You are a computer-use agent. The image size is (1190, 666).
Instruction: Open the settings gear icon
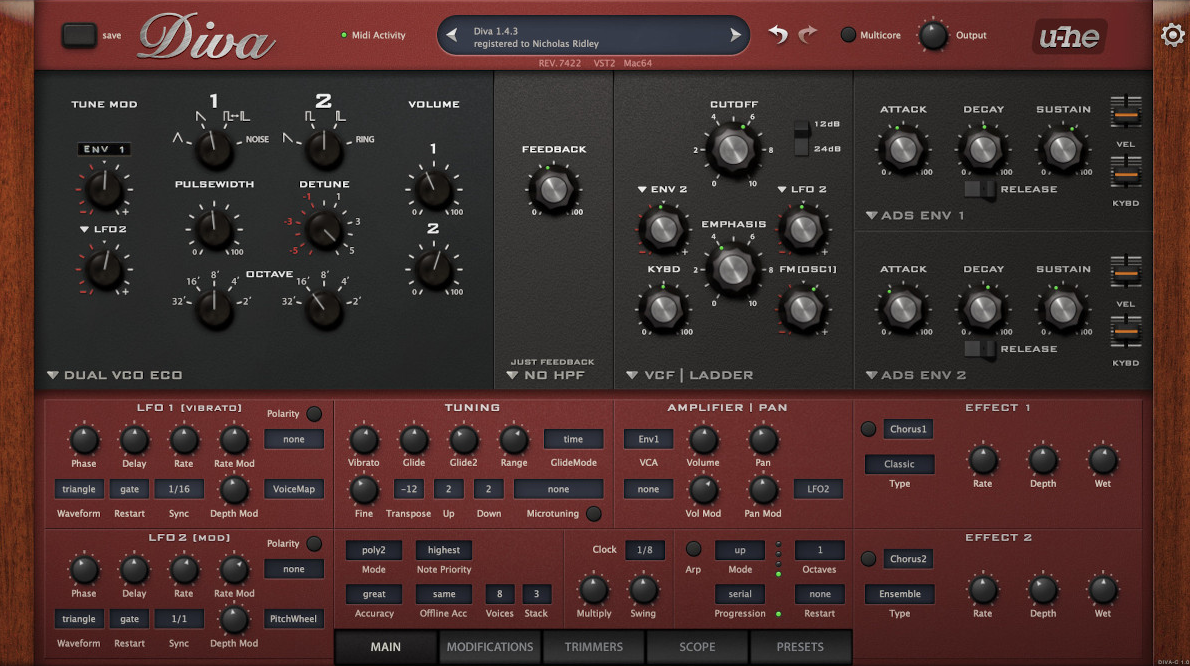(x=1172, y=35)
